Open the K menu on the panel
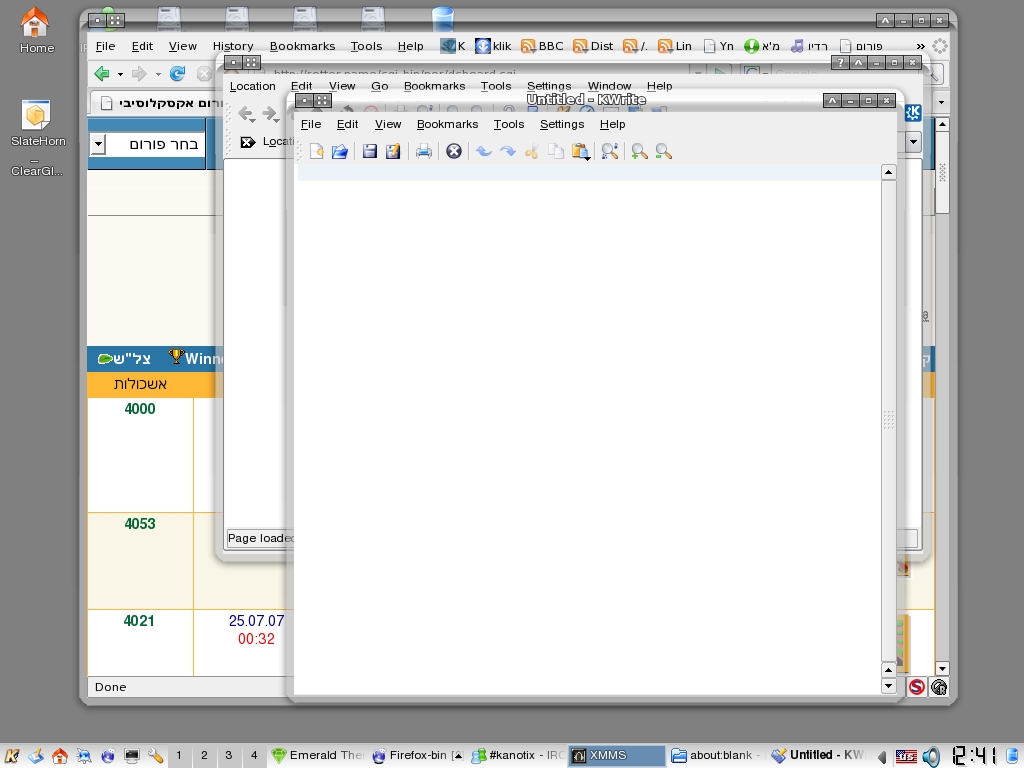This screenshot has height=768, width=1024. (x=12, y=756)
